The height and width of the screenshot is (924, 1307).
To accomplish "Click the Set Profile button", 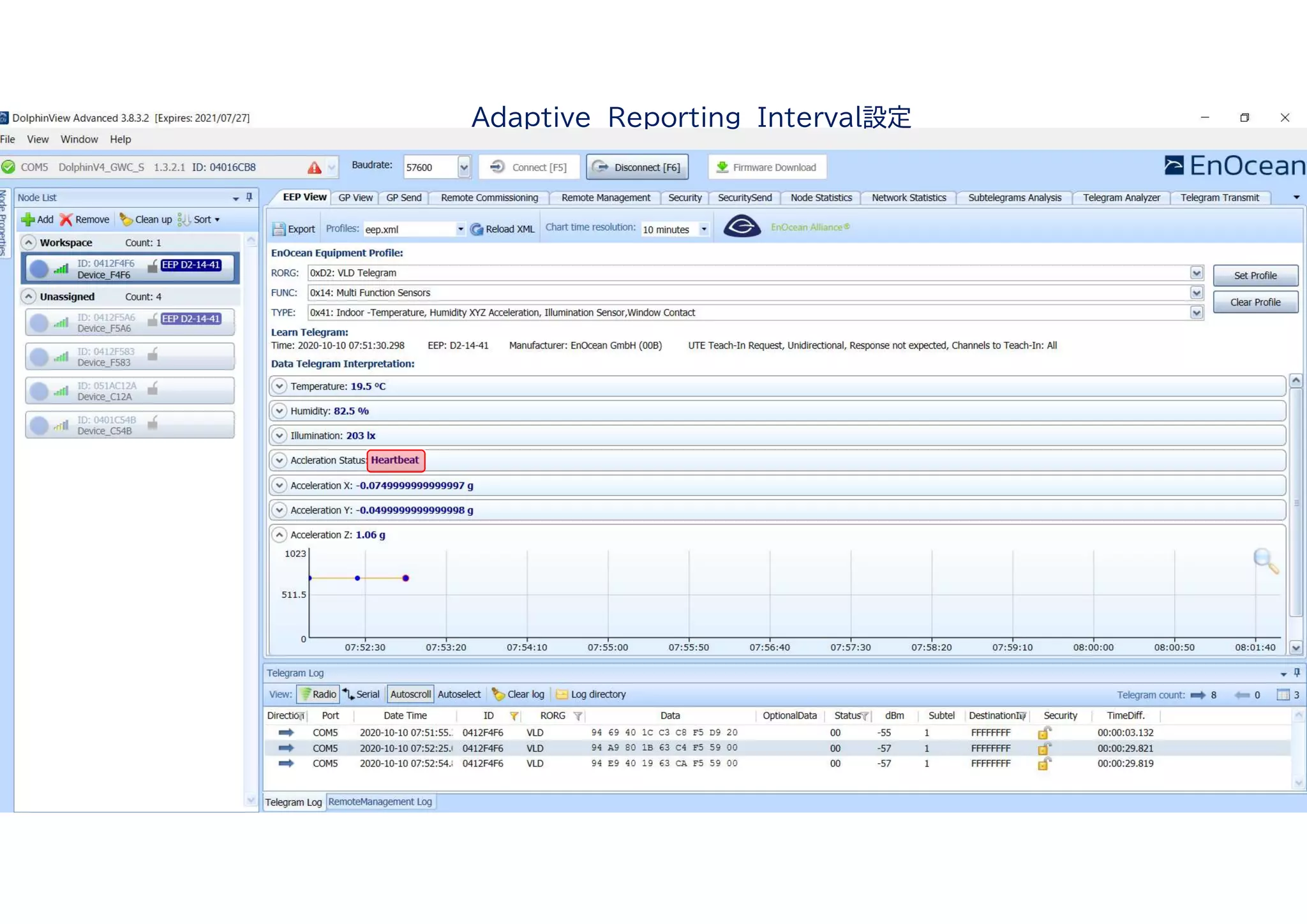I will point(1255,276).
